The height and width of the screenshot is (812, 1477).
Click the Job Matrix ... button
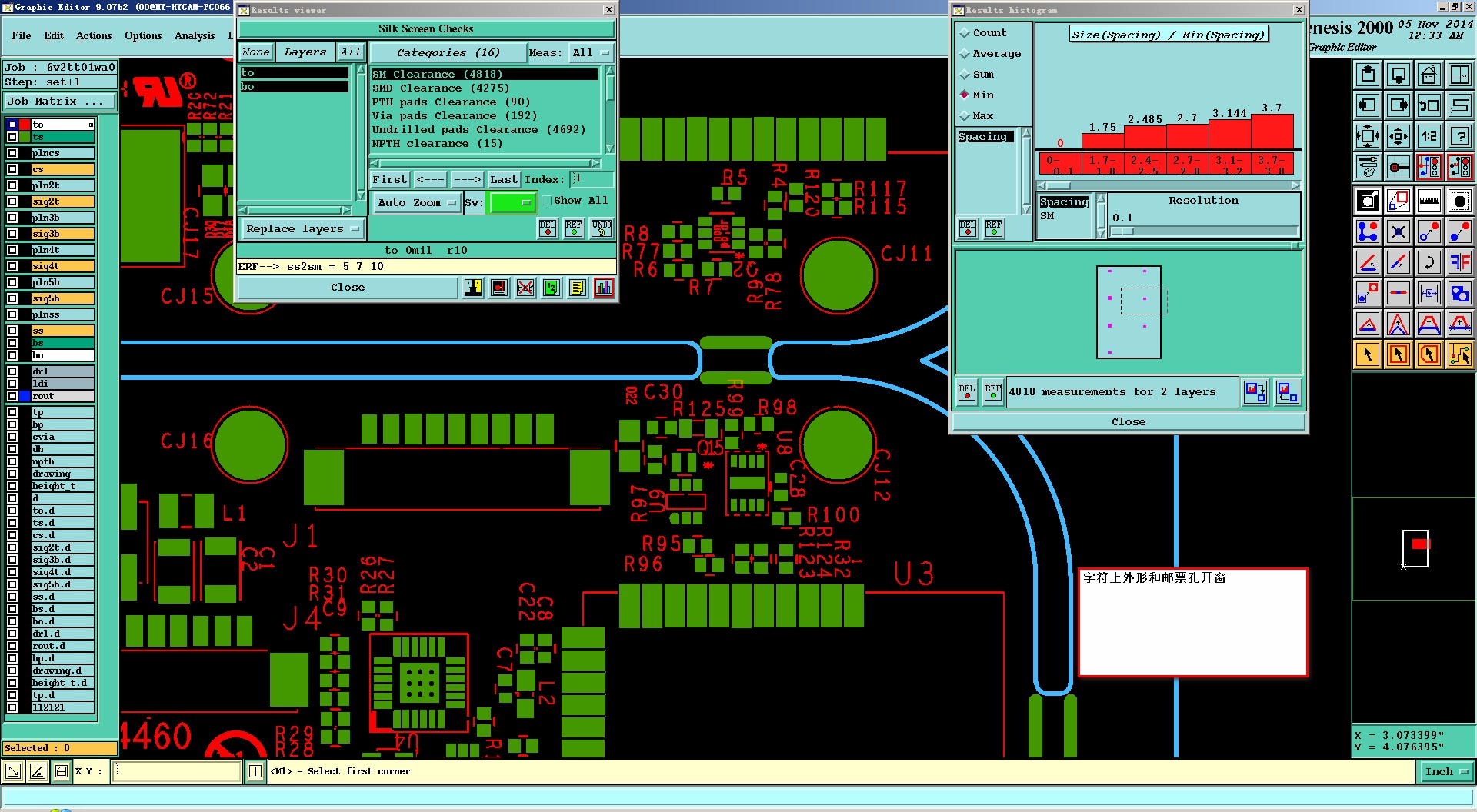60,101
